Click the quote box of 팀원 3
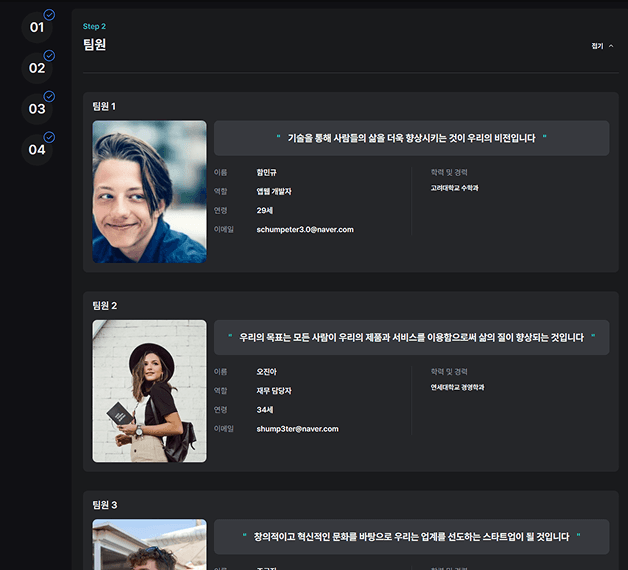This screenshot has height=570, width=628. coord(411,537)
